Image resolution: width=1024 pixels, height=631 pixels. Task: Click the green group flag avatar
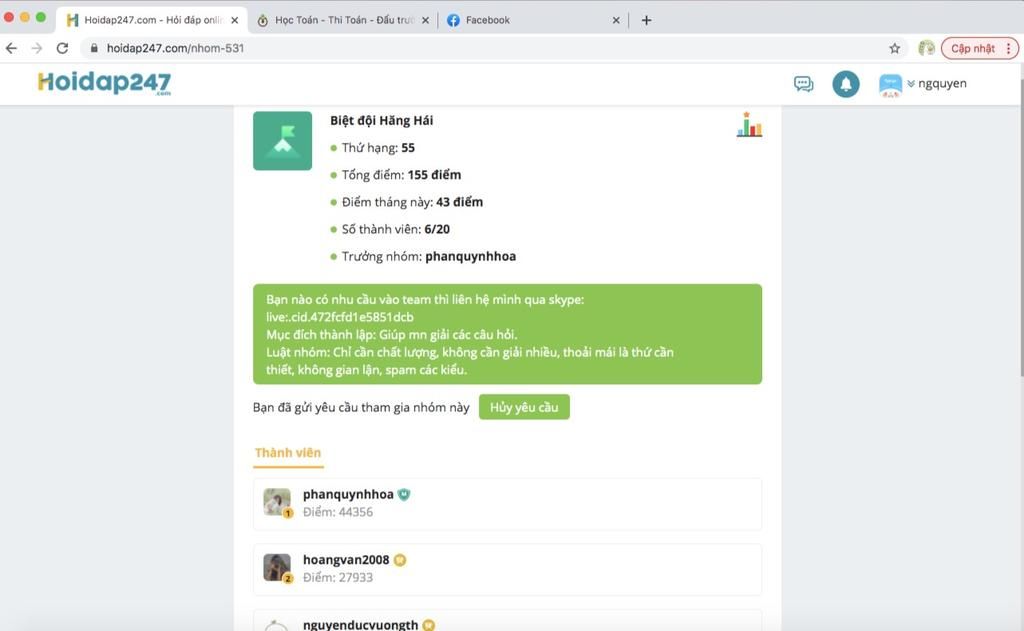tap(282, 140)
